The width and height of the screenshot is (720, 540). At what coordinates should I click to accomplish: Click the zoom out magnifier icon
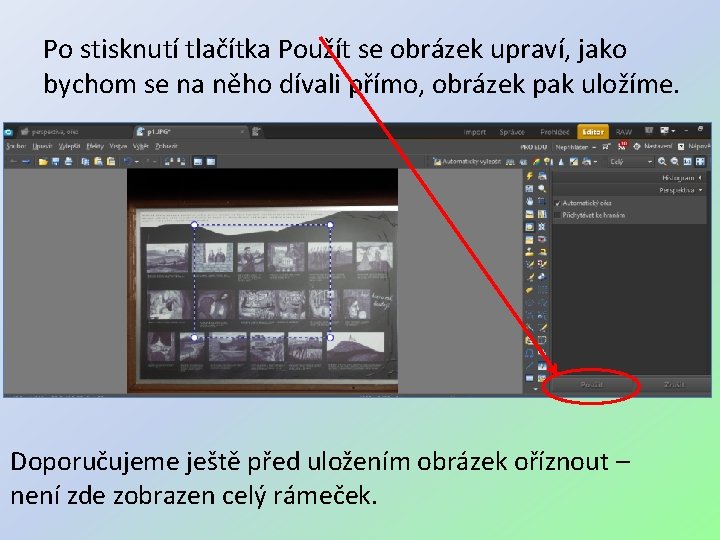pyautogui.click(x=675, y=162)
